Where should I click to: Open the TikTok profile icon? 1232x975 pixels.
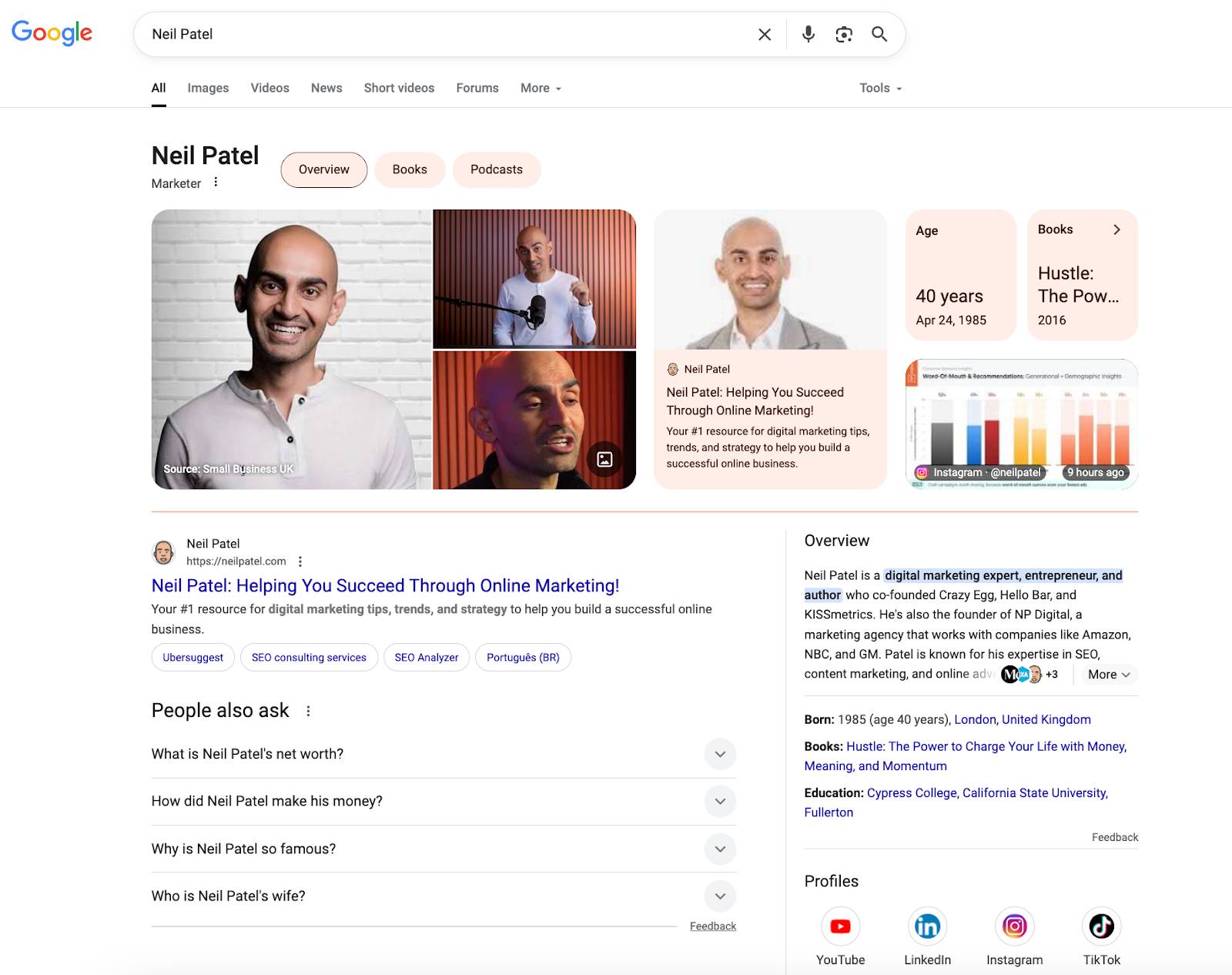(x=1102, y=926)
